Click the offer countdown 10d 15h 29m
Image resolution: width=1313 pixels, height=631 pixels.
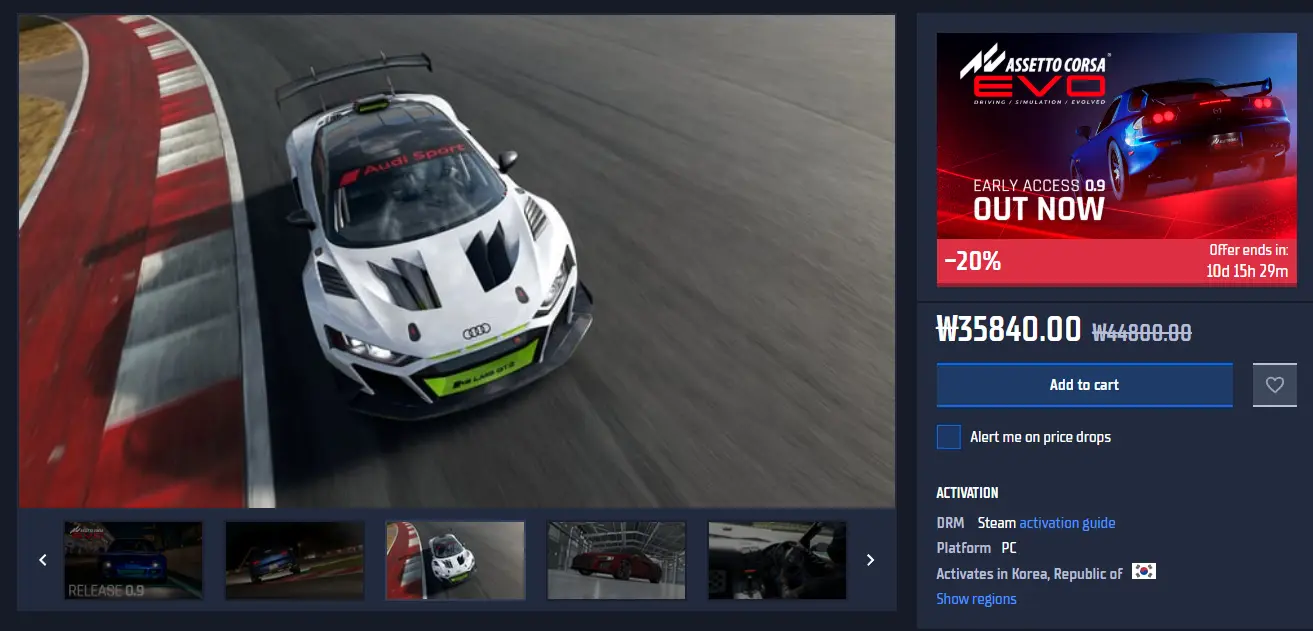(x=1247, y=271)
